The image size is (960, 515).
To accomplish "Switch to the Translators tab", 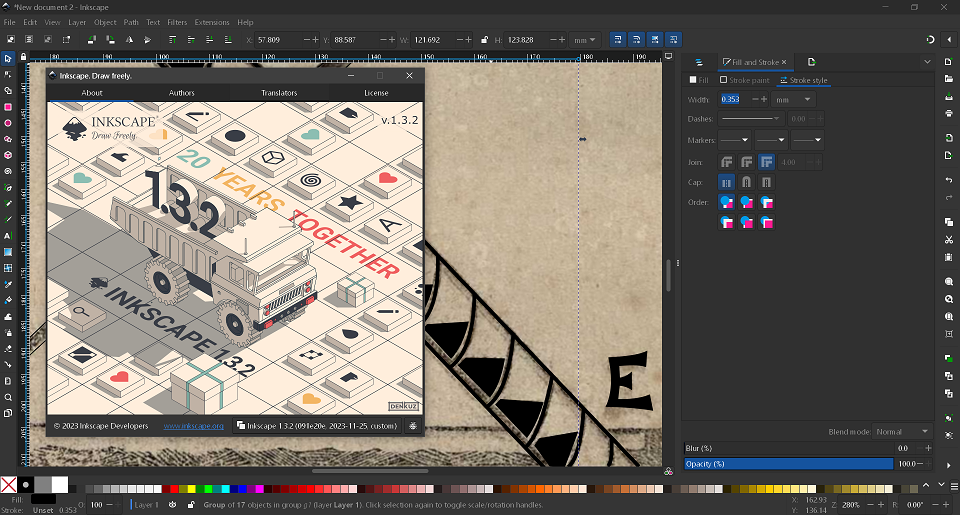I will tap(279, 93).
